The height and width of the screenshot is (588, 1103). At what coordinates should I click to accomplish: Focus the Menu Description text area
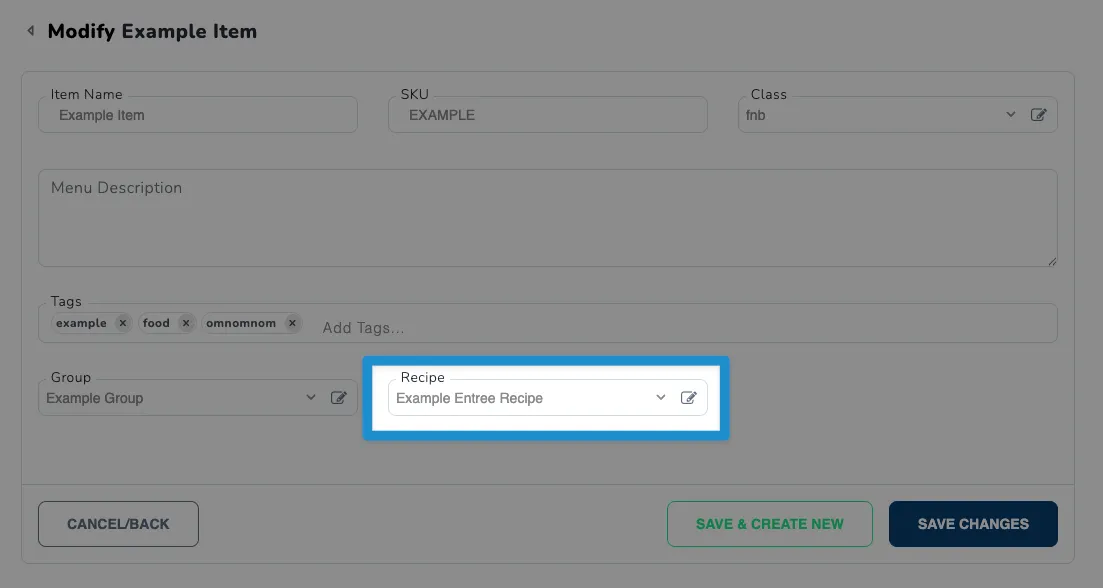click(547, 218)
